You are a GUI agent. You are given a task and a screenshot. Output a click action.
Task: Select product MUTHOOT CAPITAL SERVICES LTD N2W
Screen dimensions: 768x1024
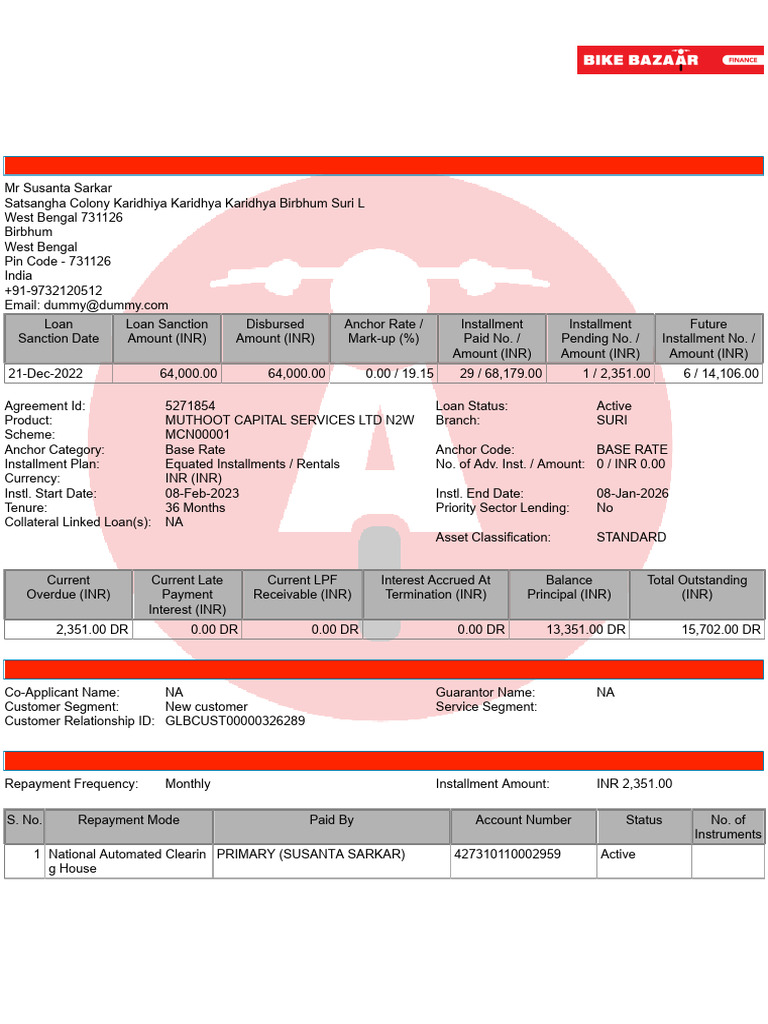coord(289,420)
